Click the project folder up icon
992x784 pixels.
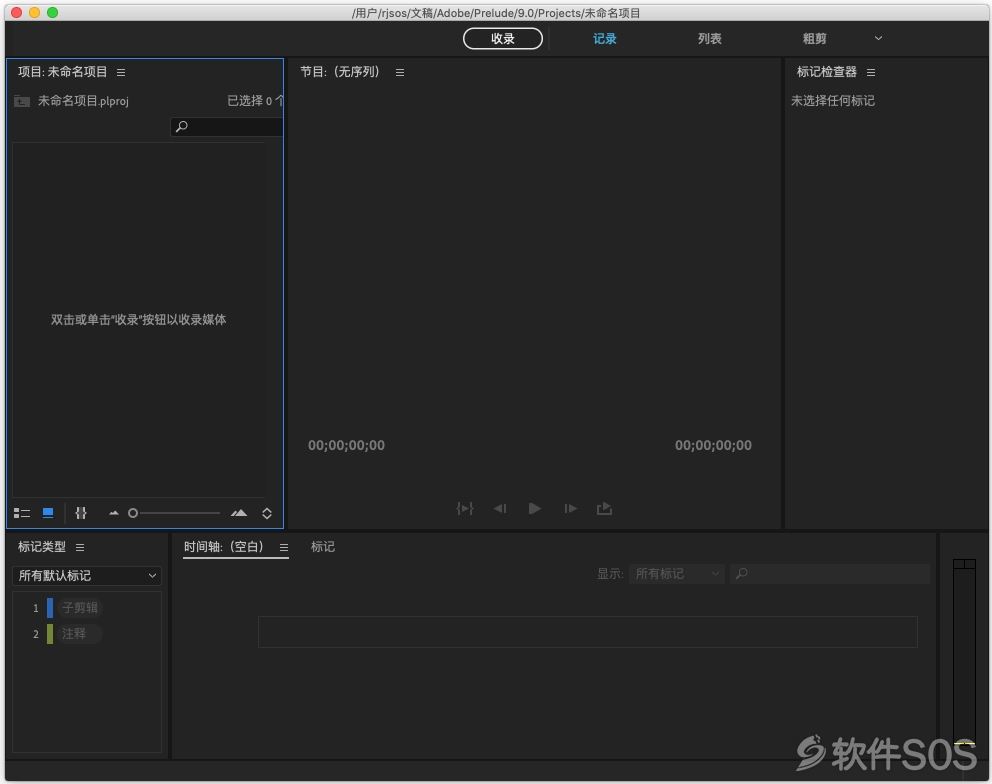(x=22, y=101)
